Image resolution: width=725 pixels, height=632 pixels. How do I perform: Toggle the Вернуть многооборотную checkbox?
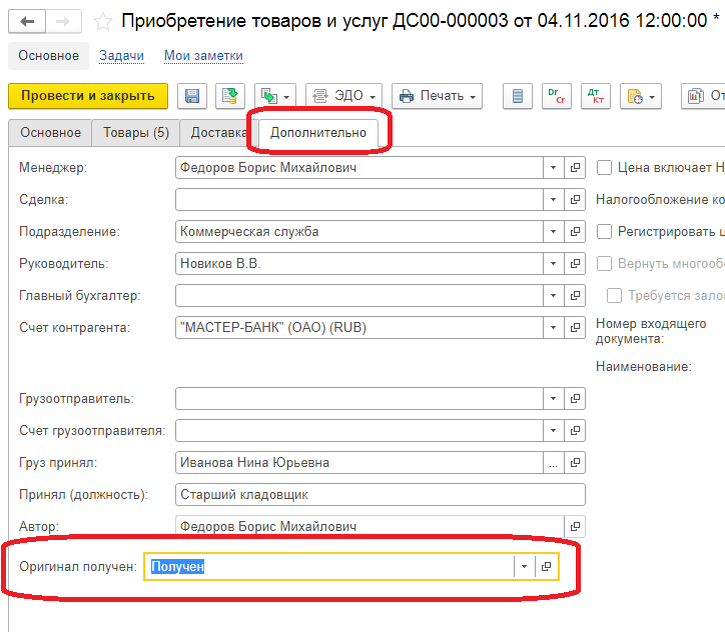click(604, 264)
